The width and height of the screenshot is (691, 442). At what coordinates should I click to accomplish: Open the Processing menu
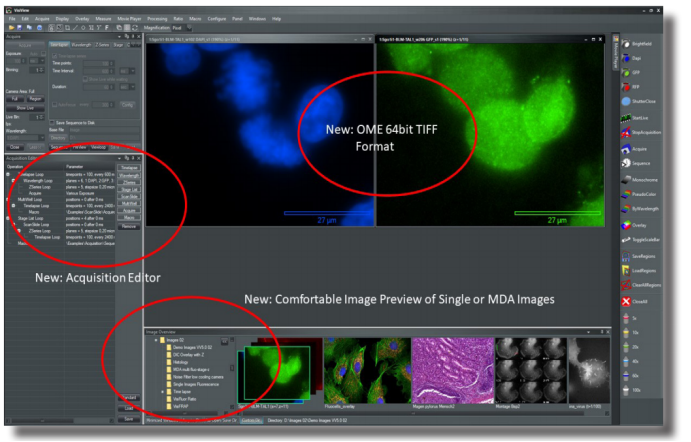[x=157, y=18]
